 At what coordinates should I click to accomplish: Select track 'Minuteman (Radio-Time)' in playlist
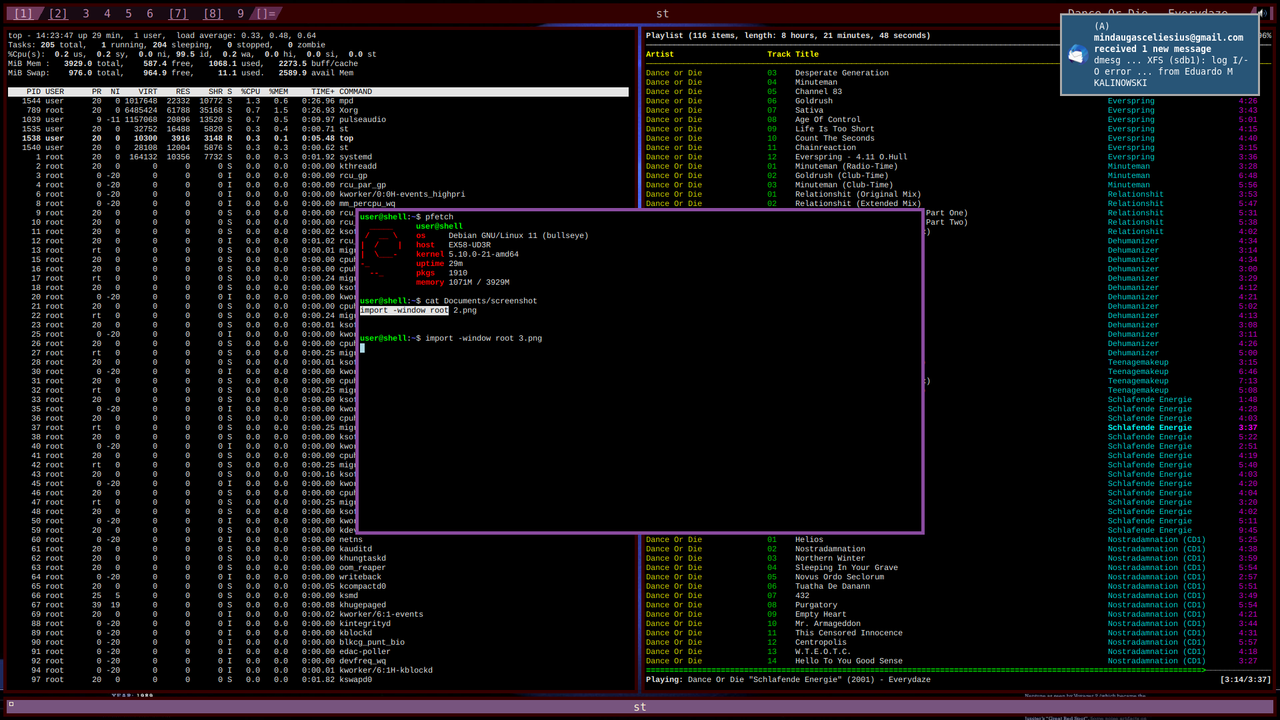(x=950, y=166)
